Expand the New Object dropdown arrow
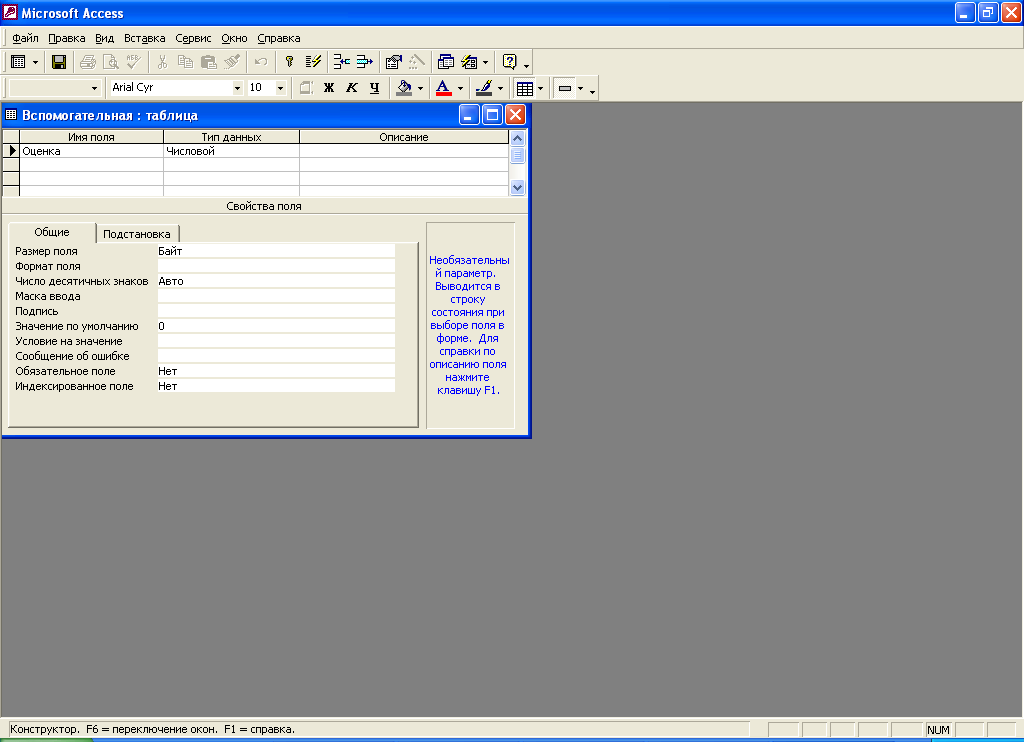Screen dimensions: 1024x742 [485, 63]
